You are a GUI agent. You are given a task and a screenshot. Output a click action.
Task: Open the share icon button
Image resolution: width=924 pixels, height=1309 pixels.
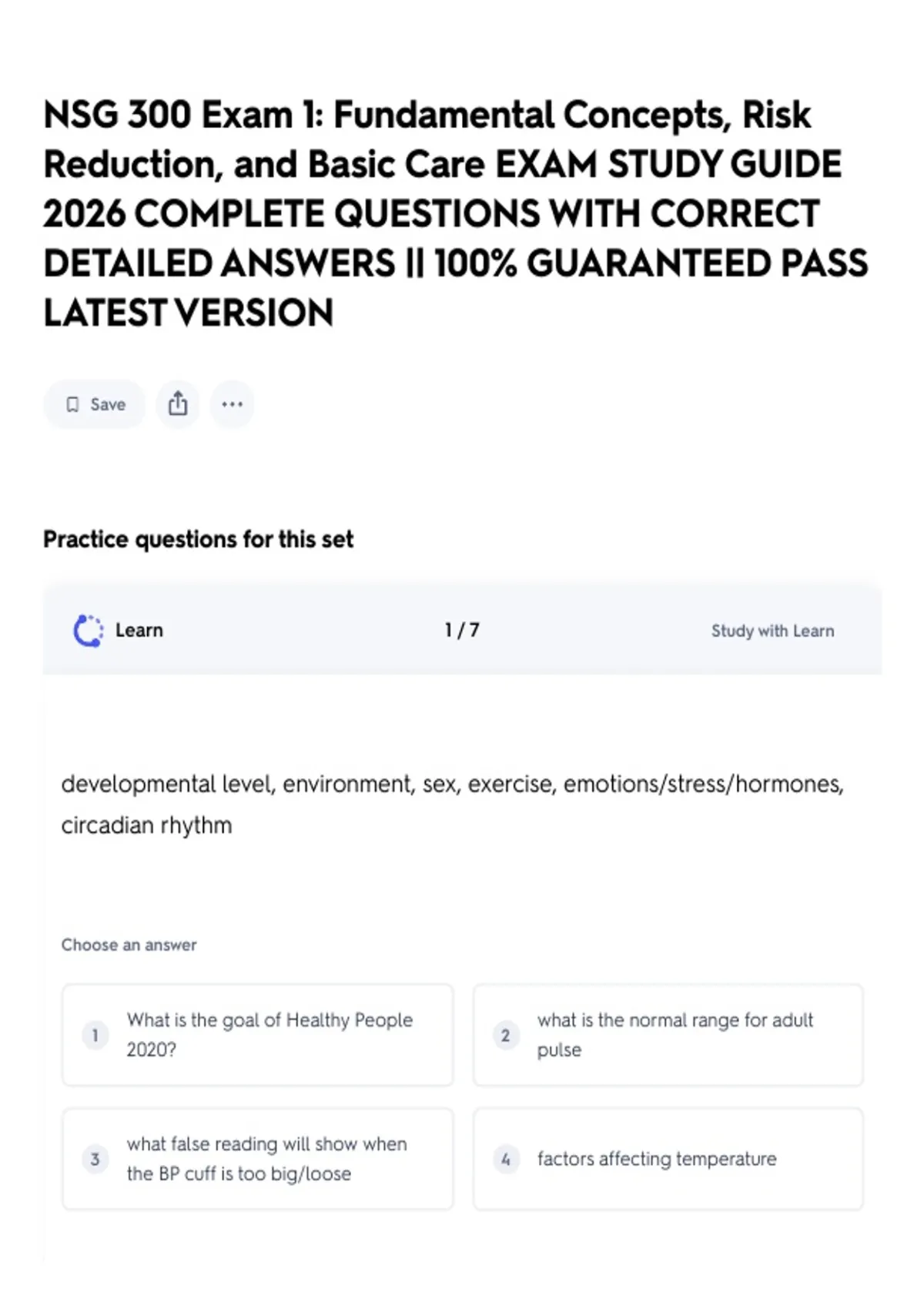coord(178,404)
